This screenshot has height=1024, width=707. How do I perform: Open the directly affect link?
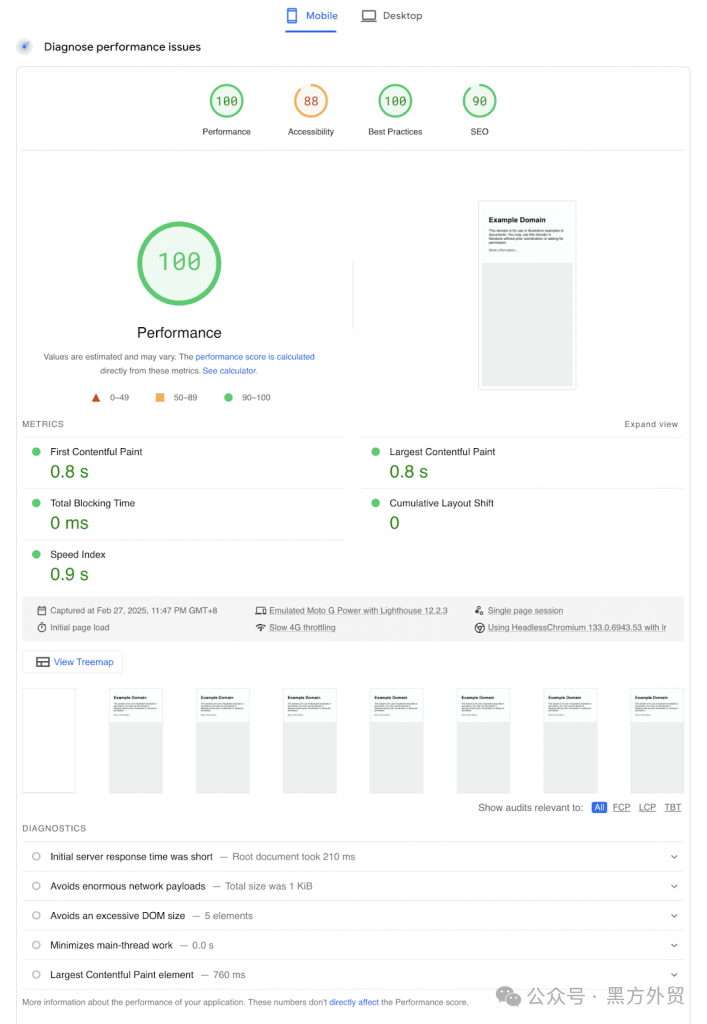354,1002
